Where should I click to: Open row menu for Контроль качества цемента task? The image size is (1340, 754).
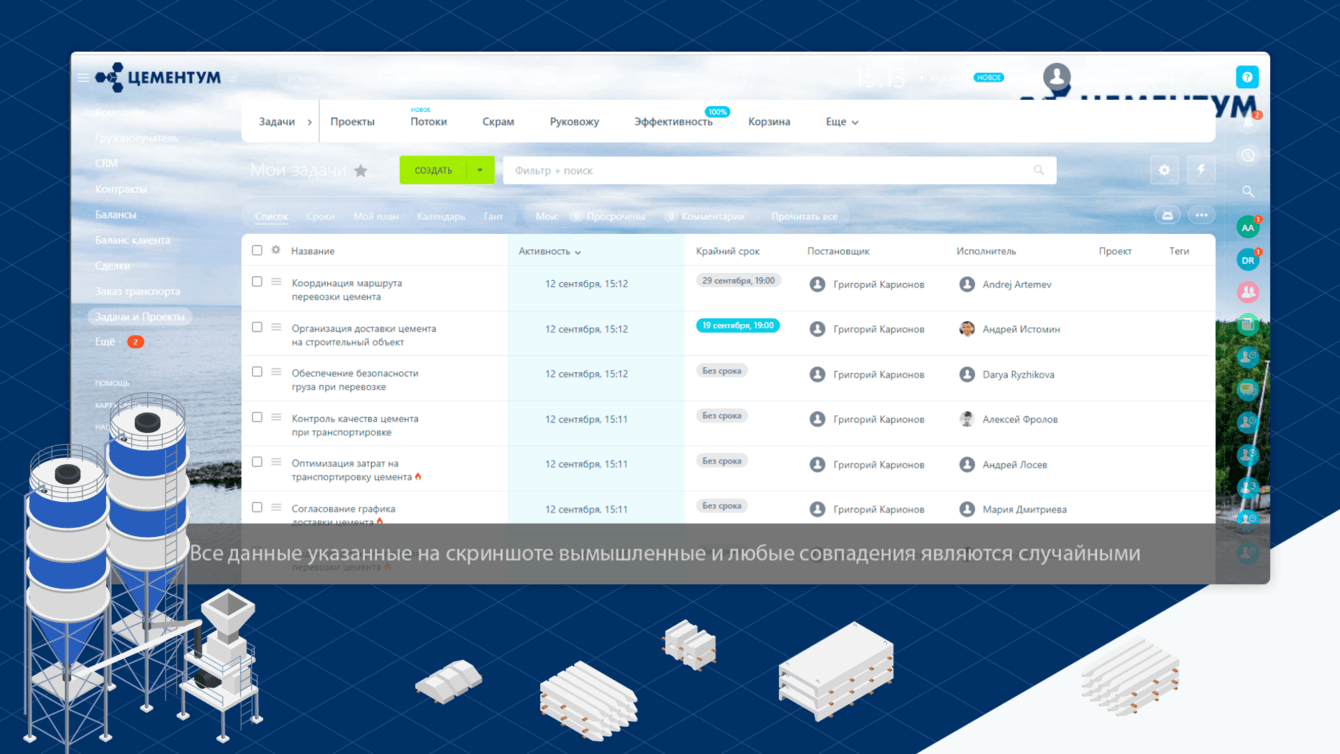(276, 417)
